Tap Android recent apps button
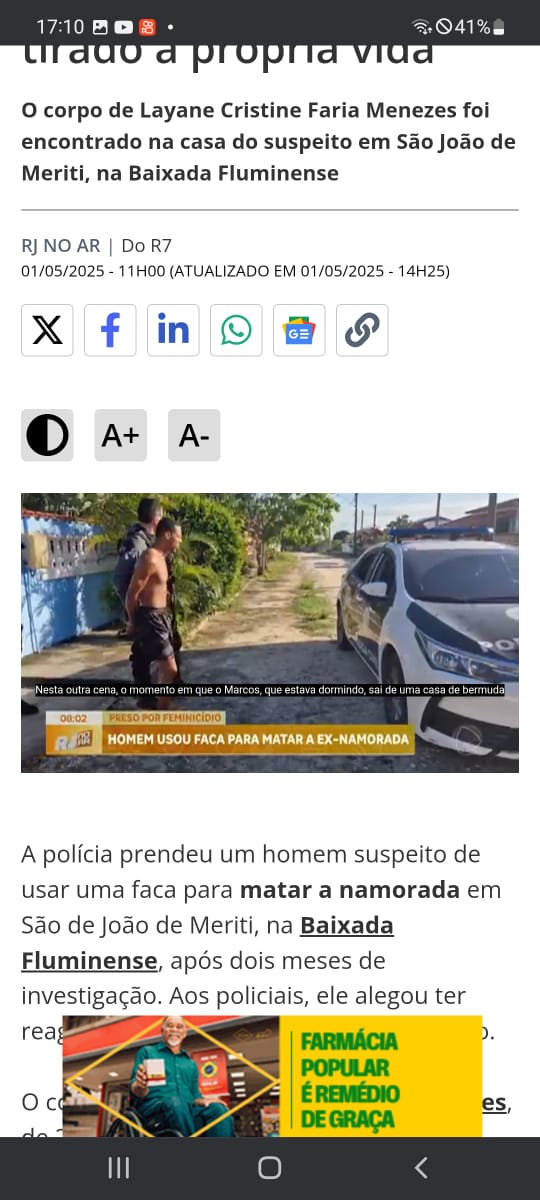The image size is (540, 1200). 118,1167
